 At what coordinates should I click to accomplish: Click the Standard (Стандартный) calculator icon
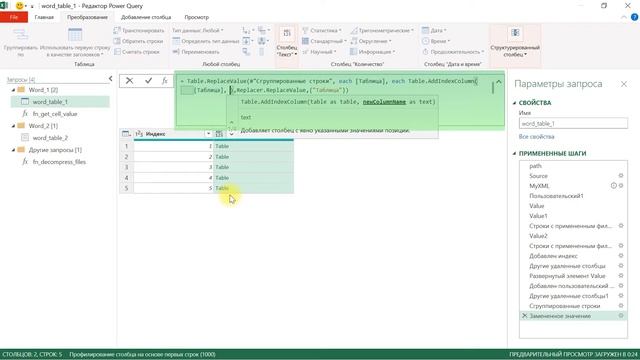click(305, 41)
